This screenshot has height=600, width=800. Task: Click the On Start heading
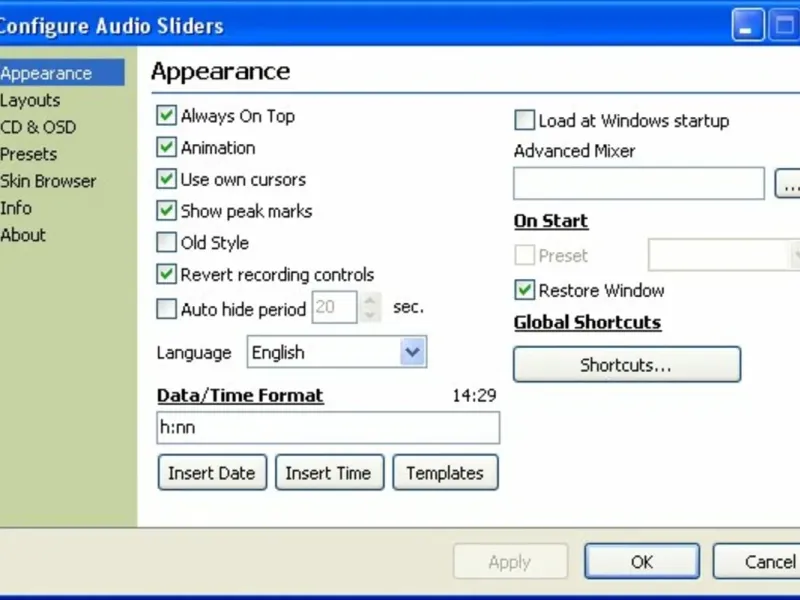[551, 220]
